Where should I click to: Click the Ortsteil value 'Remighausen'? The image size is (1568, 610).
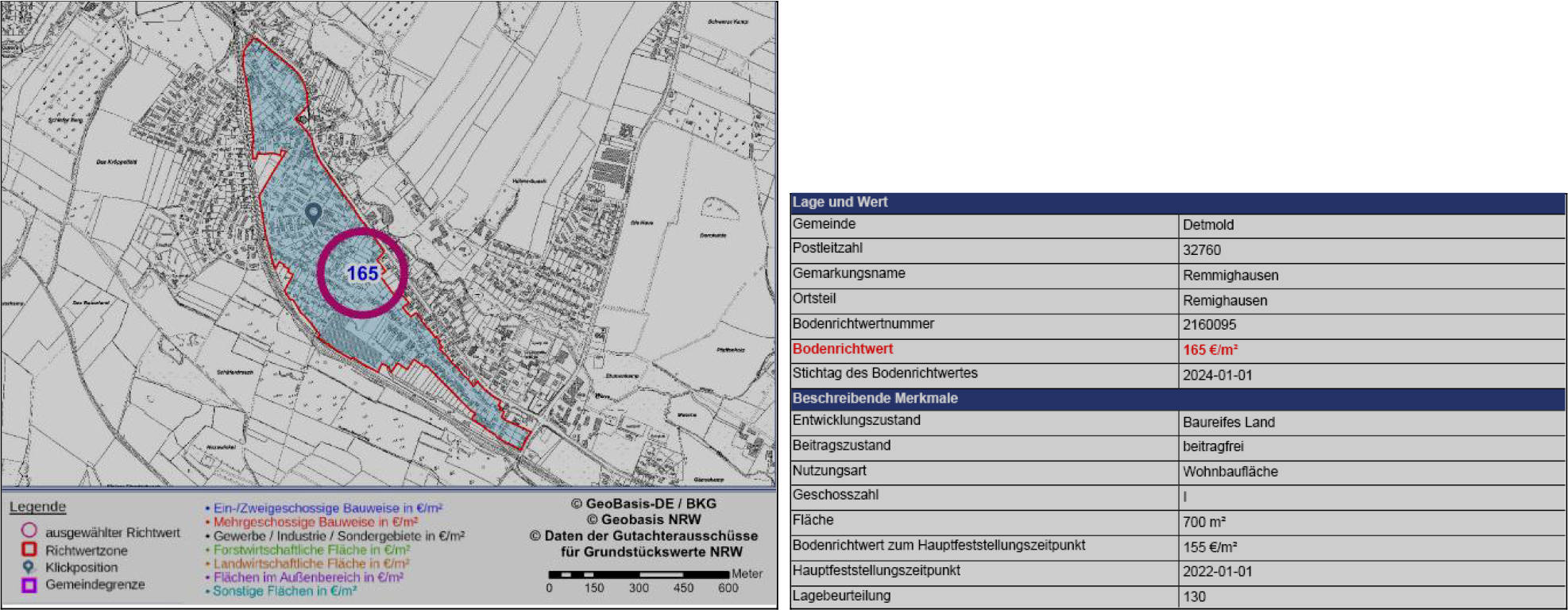click(x=1225, y=300)
